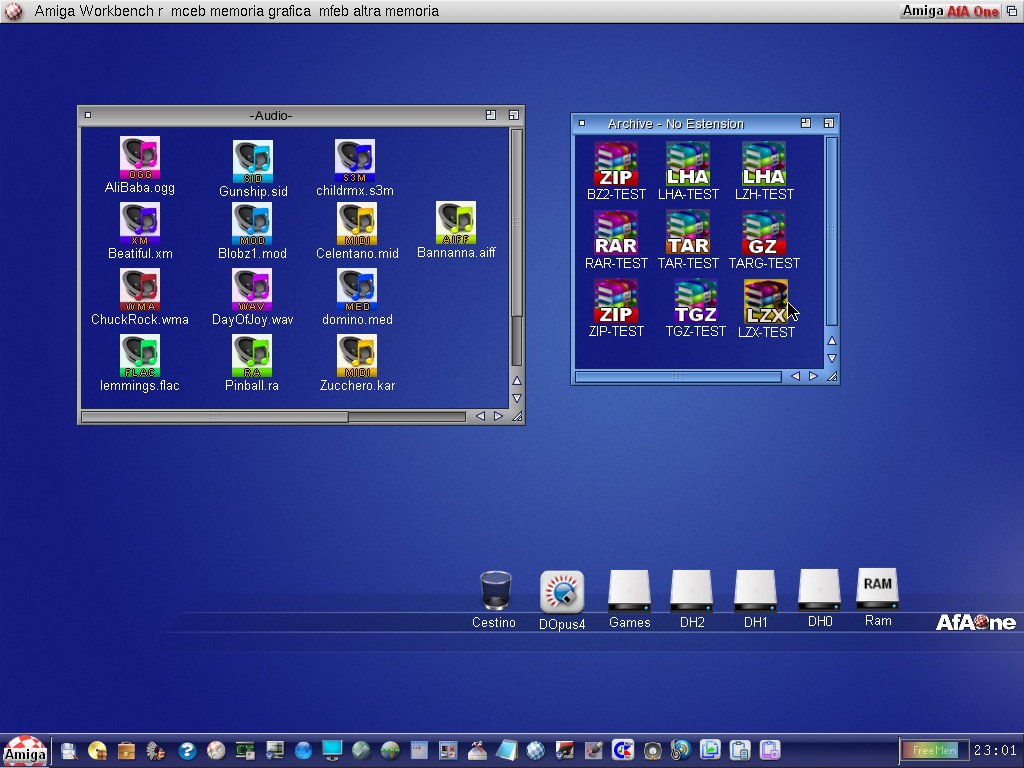Open the Ram disk icon
The image size is (1024, 768).
(x=877, y=589)
